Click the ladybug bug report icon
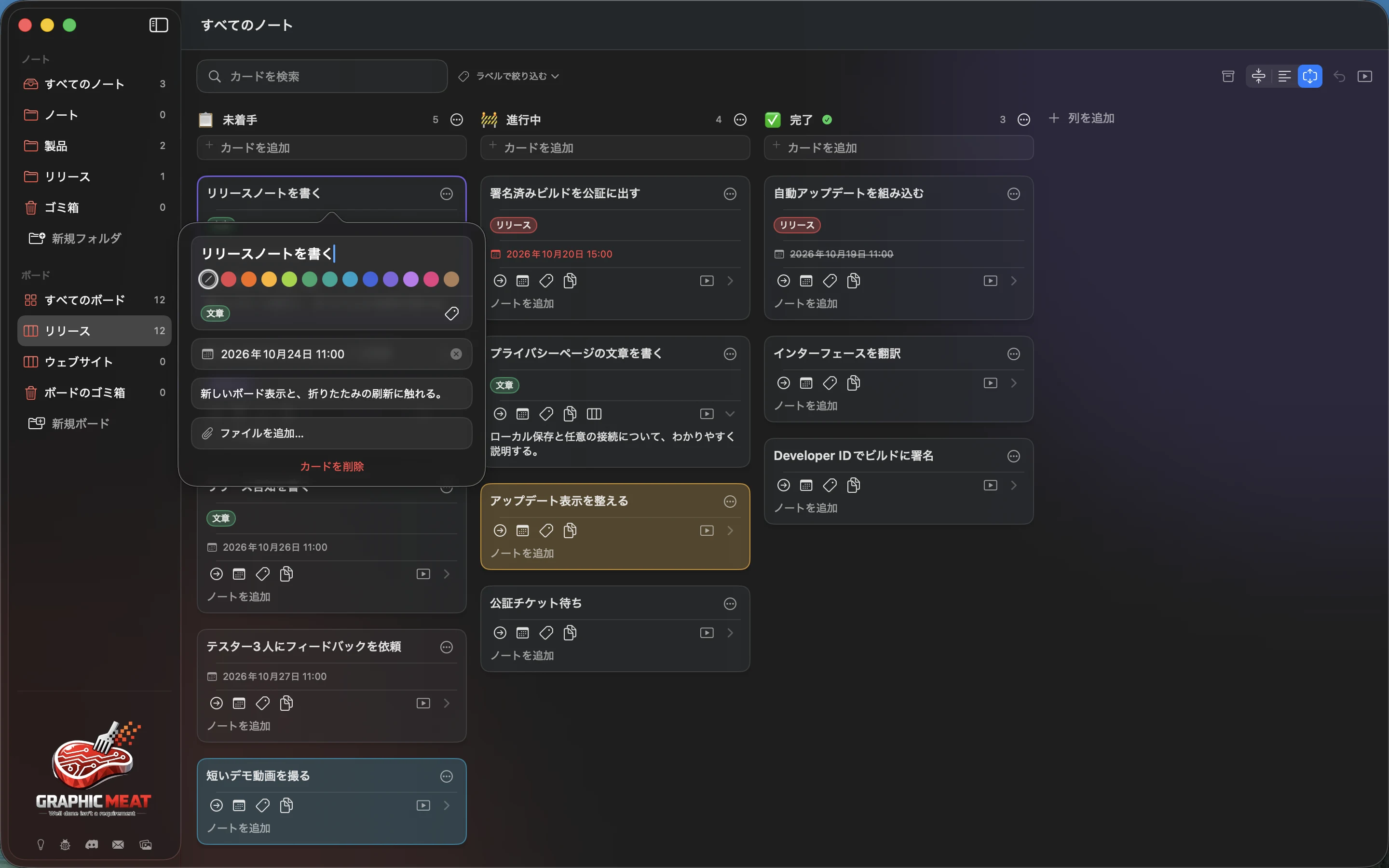 click(x=66, y=844)
